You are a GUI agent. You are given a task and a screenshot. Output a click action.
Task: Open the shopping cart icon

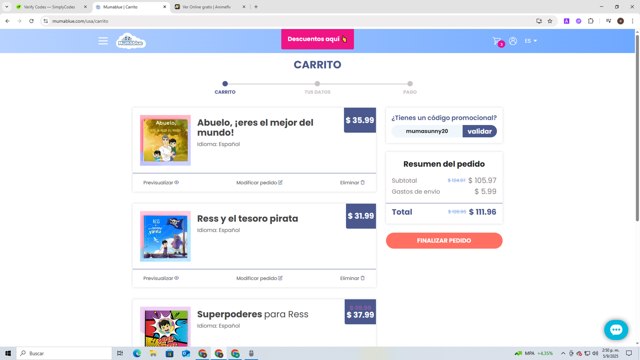[497, 41]
